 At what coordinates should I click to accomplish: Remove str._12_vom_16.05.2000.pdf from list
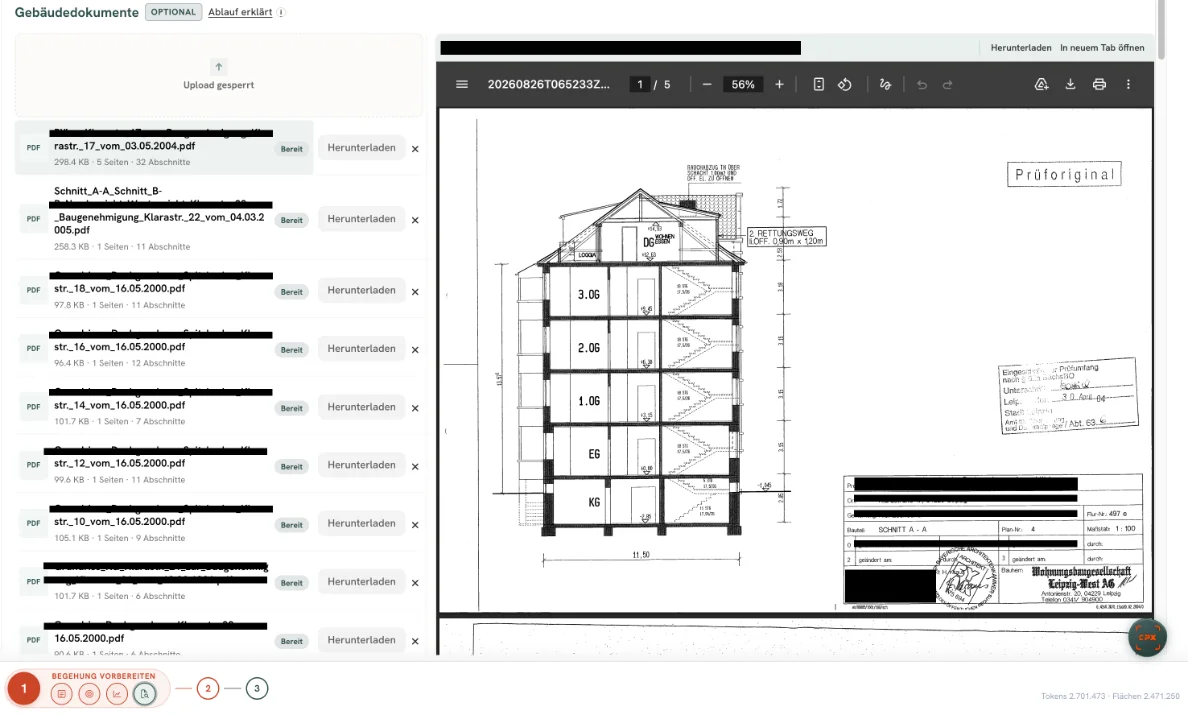[415, 466]
